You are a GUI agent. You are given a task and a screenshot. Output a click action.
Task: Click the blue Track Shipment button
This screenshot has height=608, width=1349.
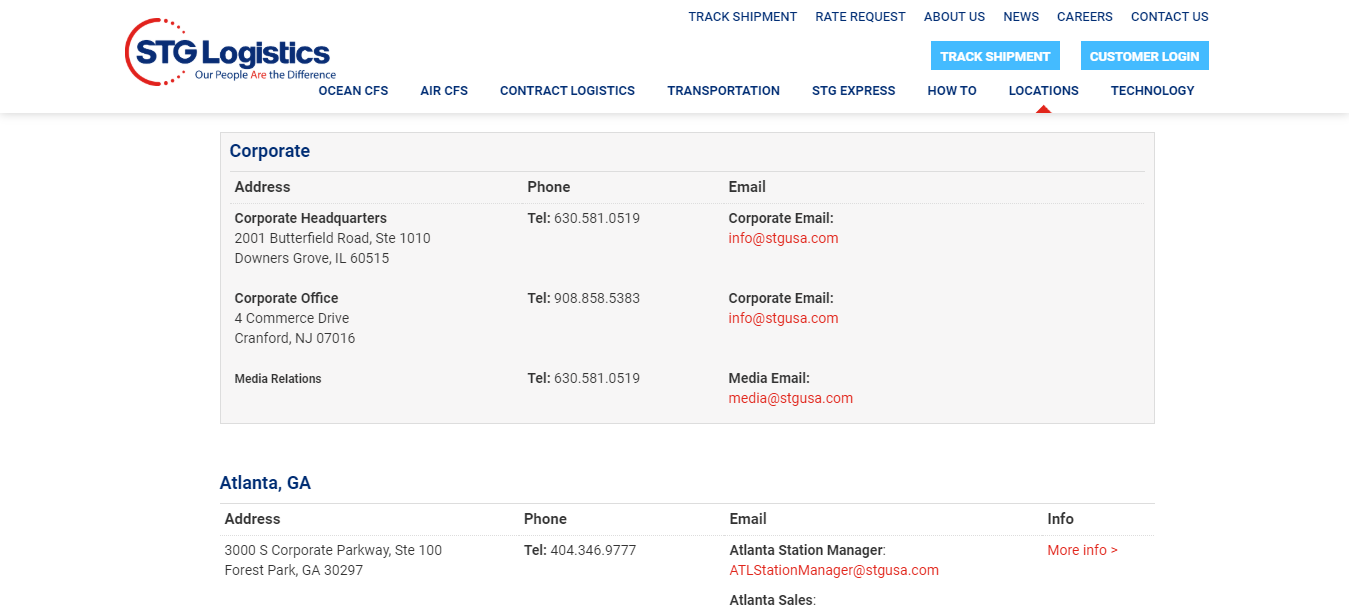[995, 56]
